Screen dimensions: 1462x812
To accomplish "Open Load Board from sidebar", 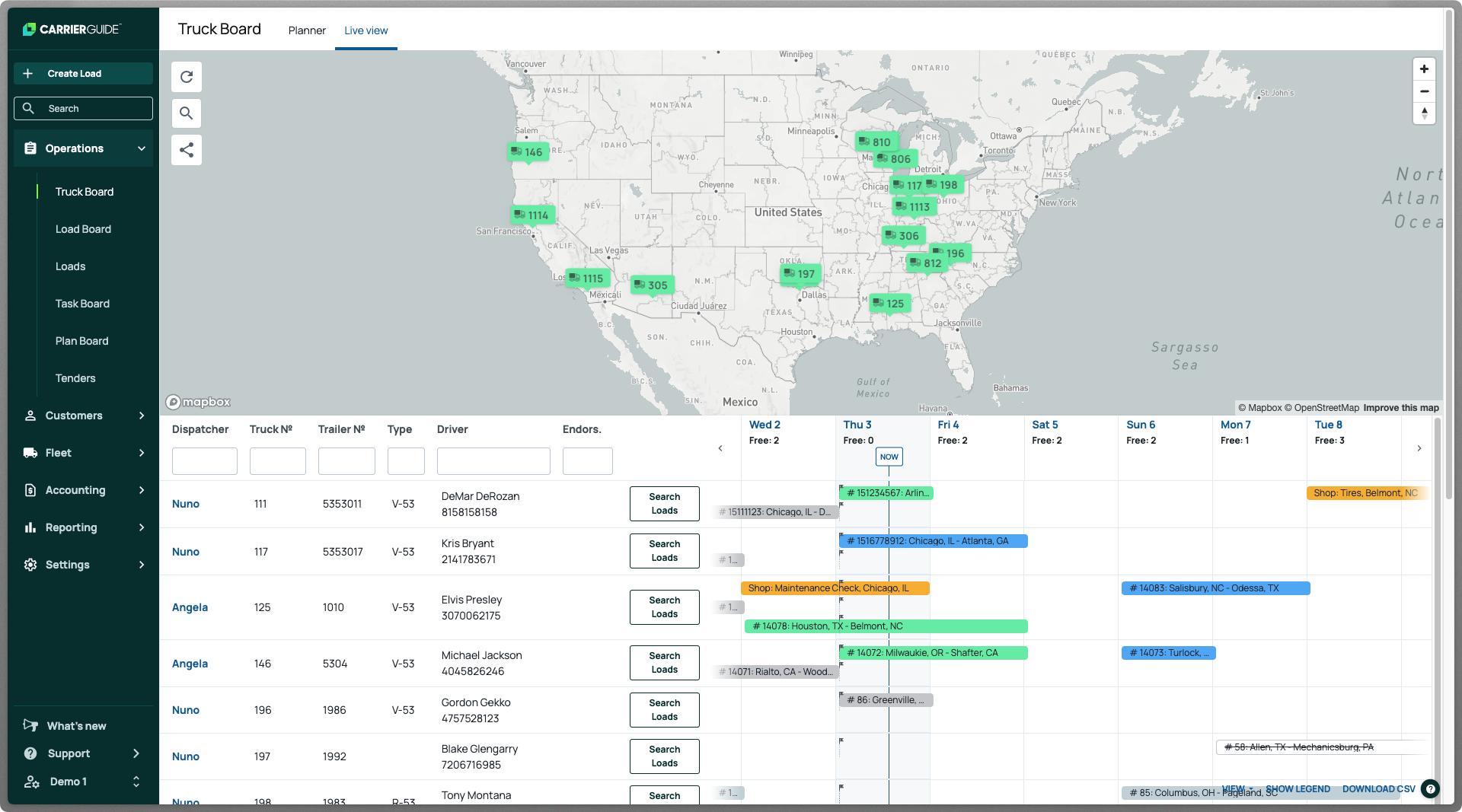I will (x=83, y=229).
